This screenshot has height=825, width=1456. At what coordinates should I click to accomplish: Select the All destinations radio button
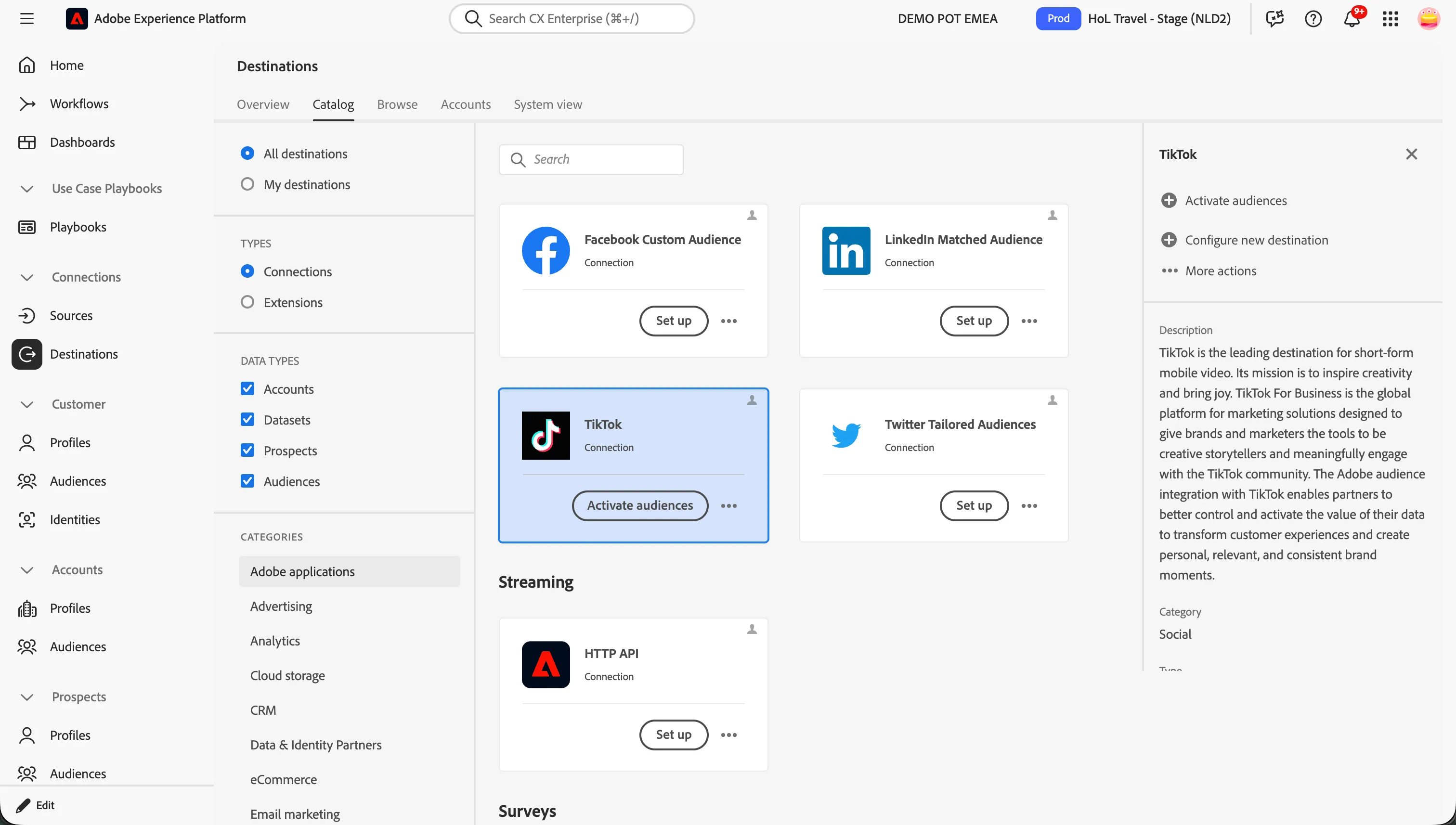[x=247, y=153]
